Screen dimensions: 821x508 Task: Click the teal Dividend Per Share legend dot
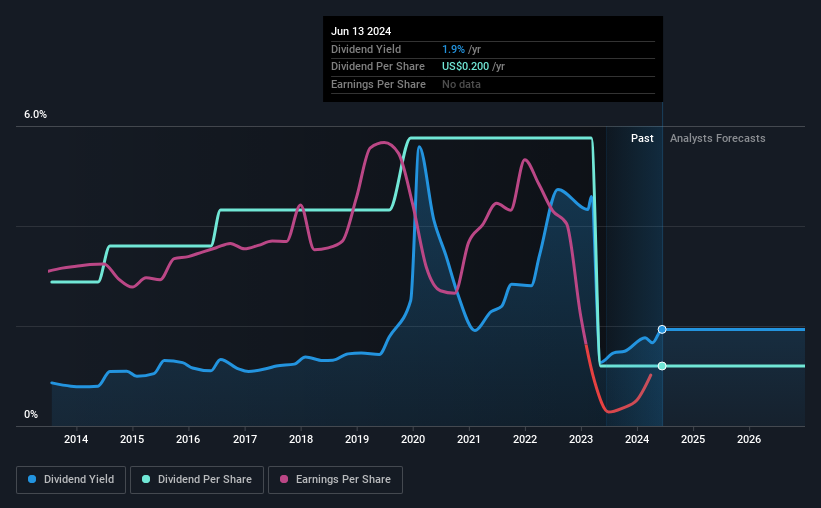(146, 479)
